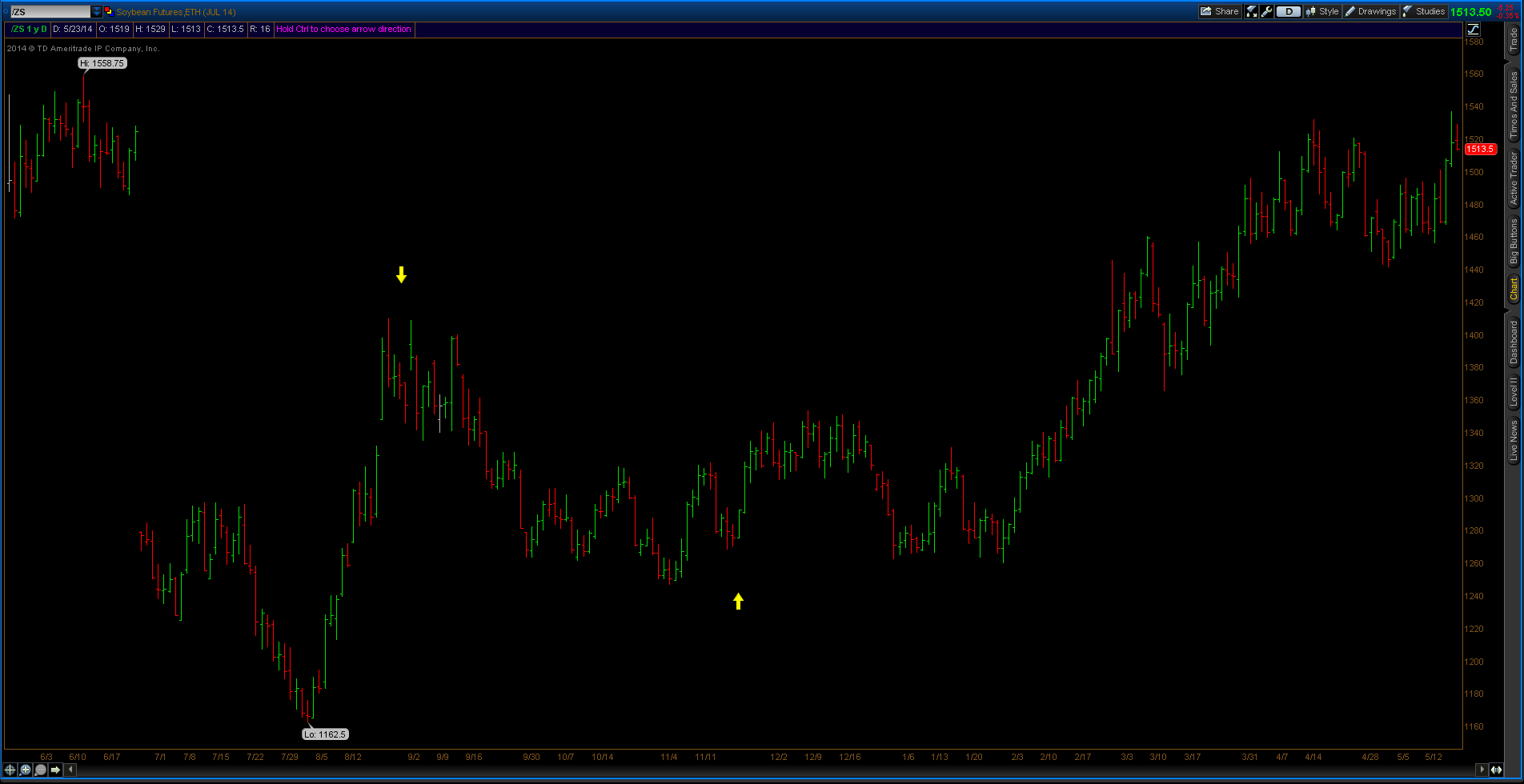
Task: Click the Hold Ctrl to choose arrow direction hint
Action: [344, 29]
